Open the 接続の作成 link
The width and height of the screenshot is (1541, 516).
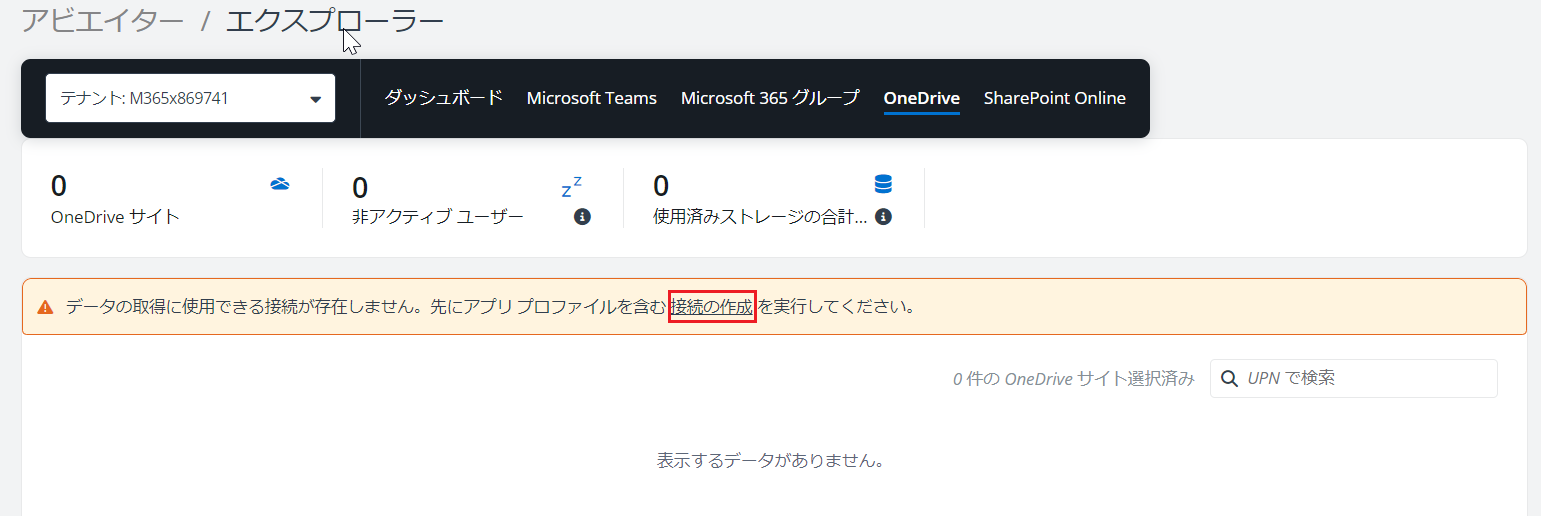pos(712,307)
